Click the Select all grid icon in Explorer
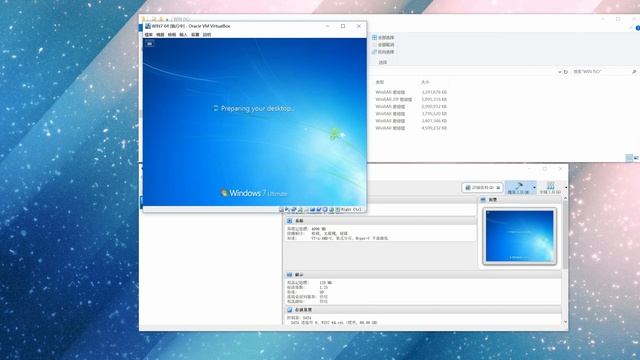Viewport: 640px width, 360px height. click(x=374, y=38)
